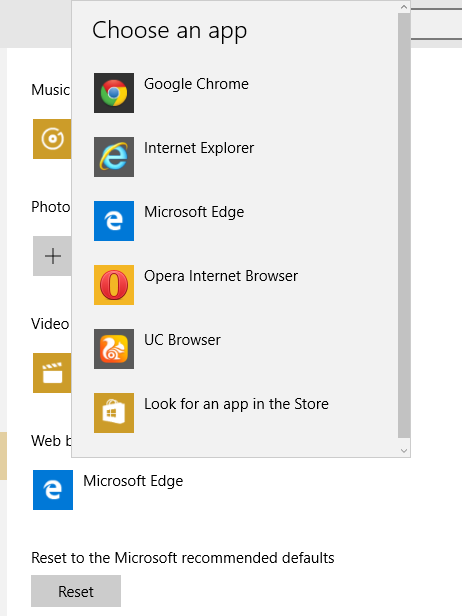
Task: Click "Look for an app in the Store"
Action: pyautogui.click(x=236, y=404)
